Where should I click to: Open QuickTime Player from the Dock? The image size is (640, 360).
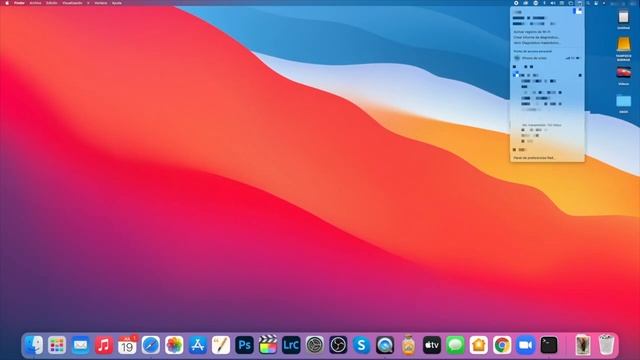[x=385, y=345]
